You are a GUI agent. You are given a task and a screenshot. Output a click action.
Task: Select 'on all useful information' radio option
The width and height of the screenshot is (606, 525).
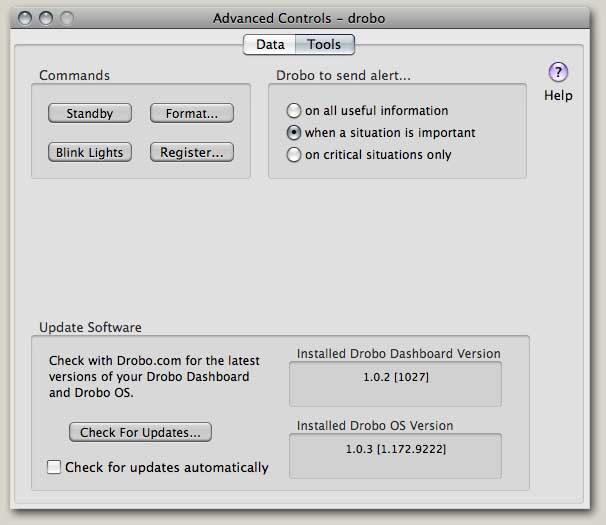pyautogui.click(x=294, y=111)
